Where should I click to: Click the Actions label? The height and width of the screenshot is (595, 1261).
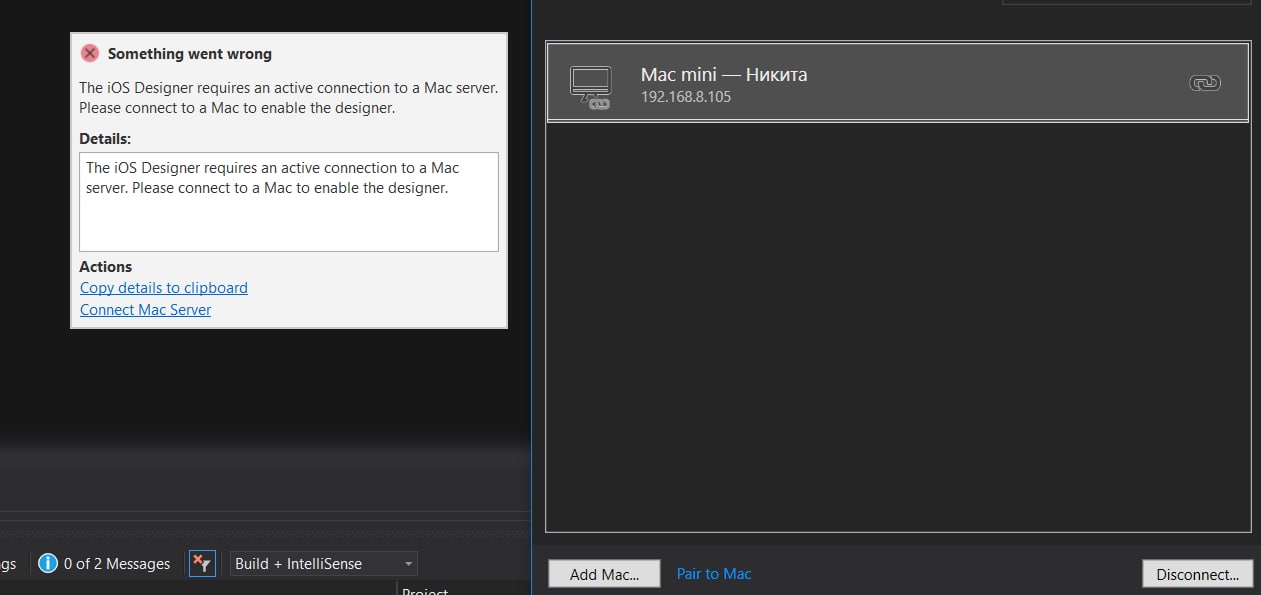point(106,267)
